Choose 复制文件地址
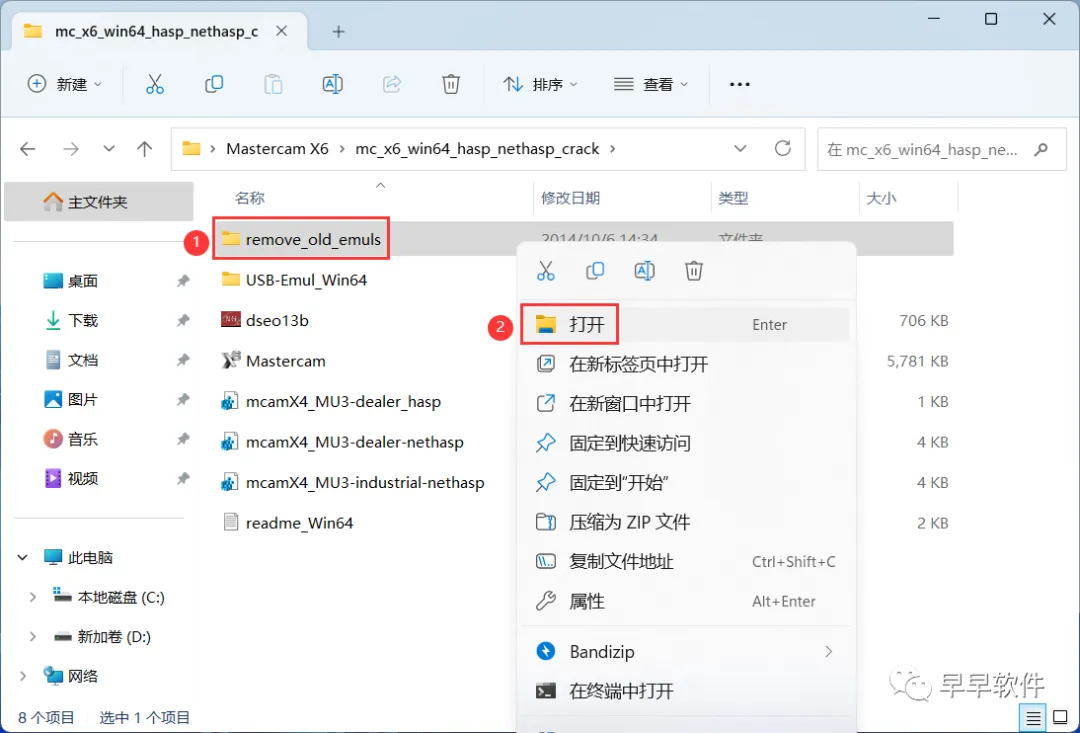 pyautogui.click(x=685, y=561)
